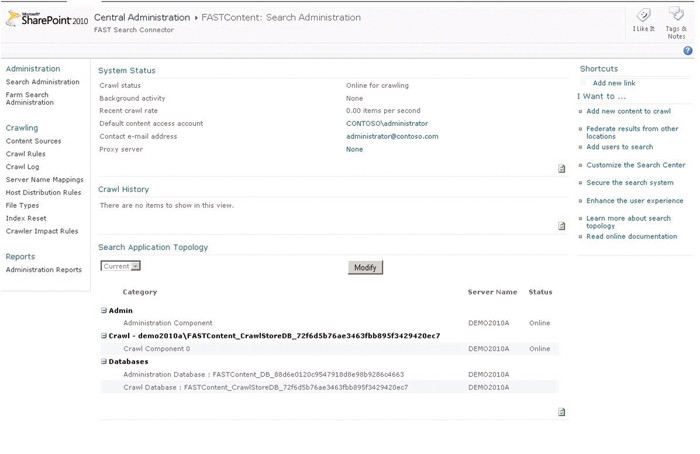Click the System Status section edit icon
The image size is (700, 454).
[562, 169]
